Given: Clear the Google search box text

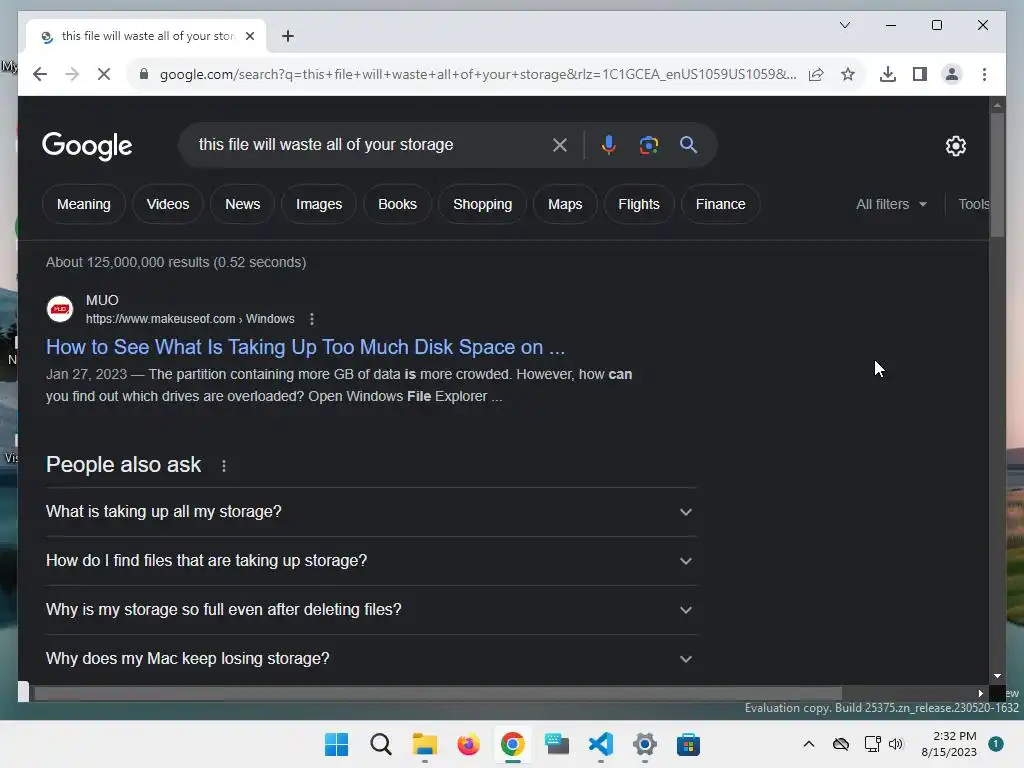Looking at the screenshot, I should [x=560, y=145].
